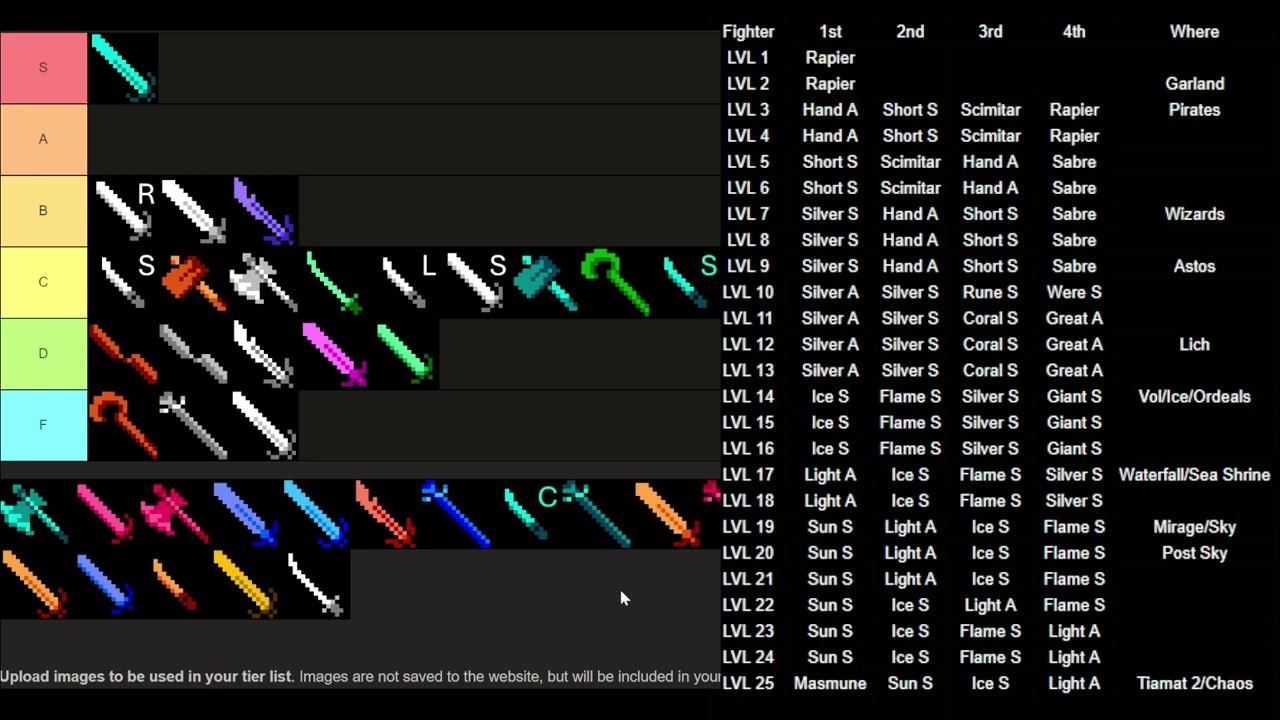Grab the teal axe from unranked pool

(33, 514)
